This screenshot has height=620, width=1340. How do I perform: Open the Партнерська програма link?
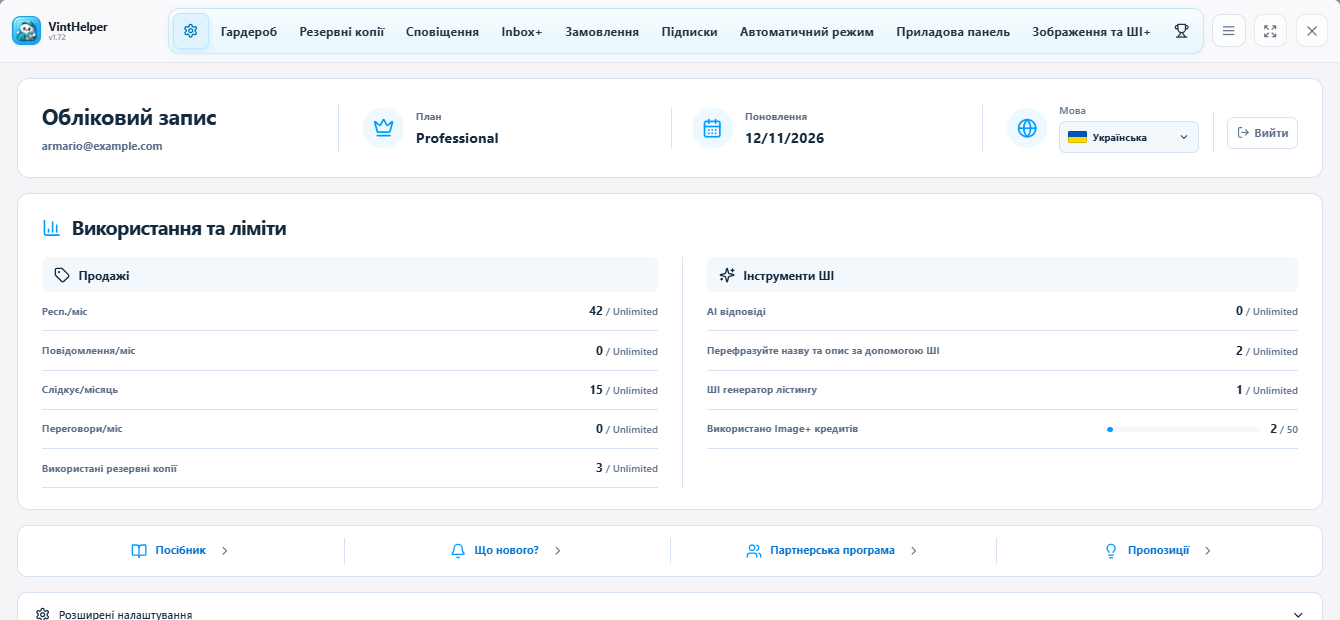coord(833,550)
